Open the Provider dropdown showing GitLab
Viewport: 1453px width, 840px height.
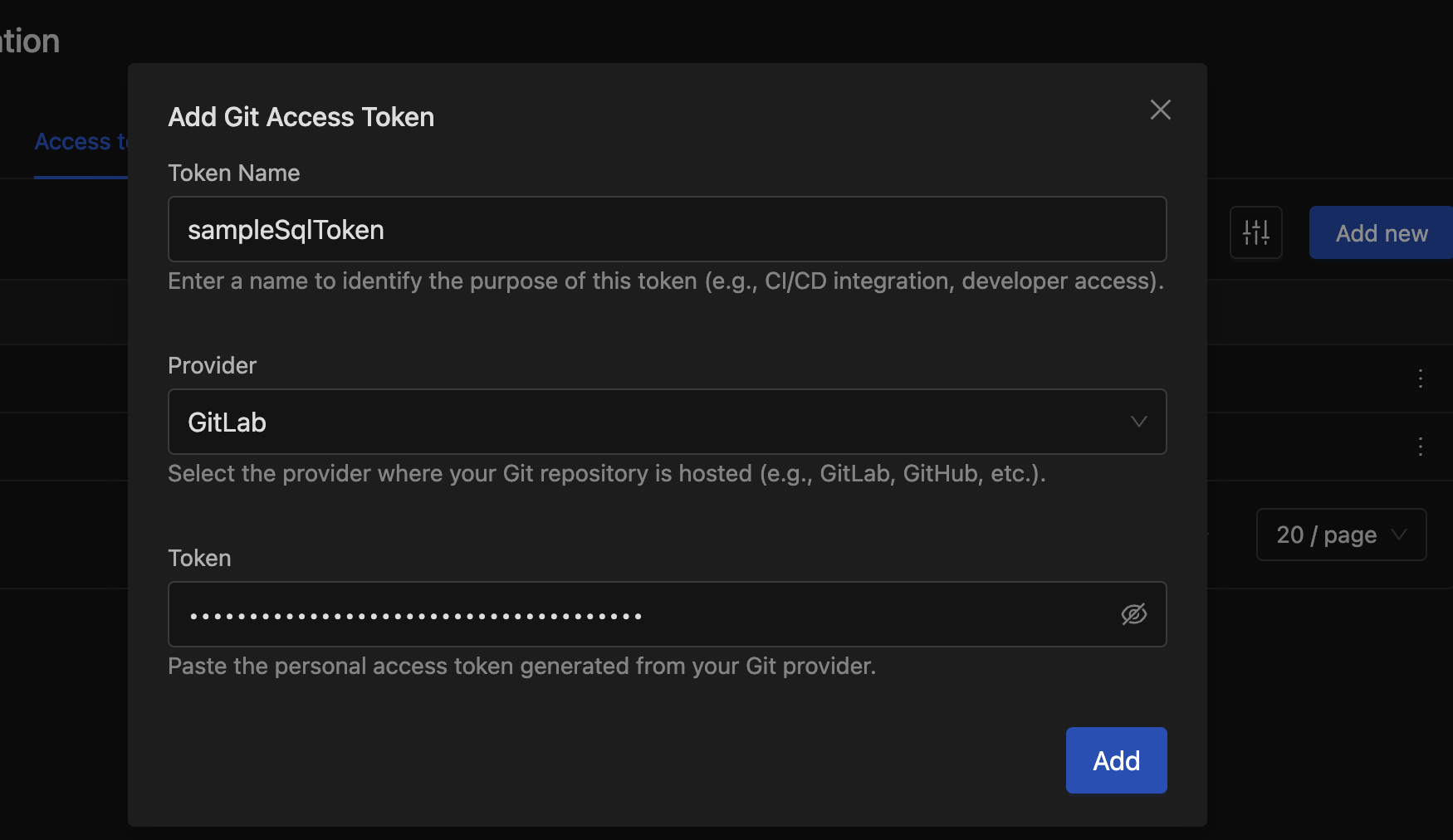[667, 422]
